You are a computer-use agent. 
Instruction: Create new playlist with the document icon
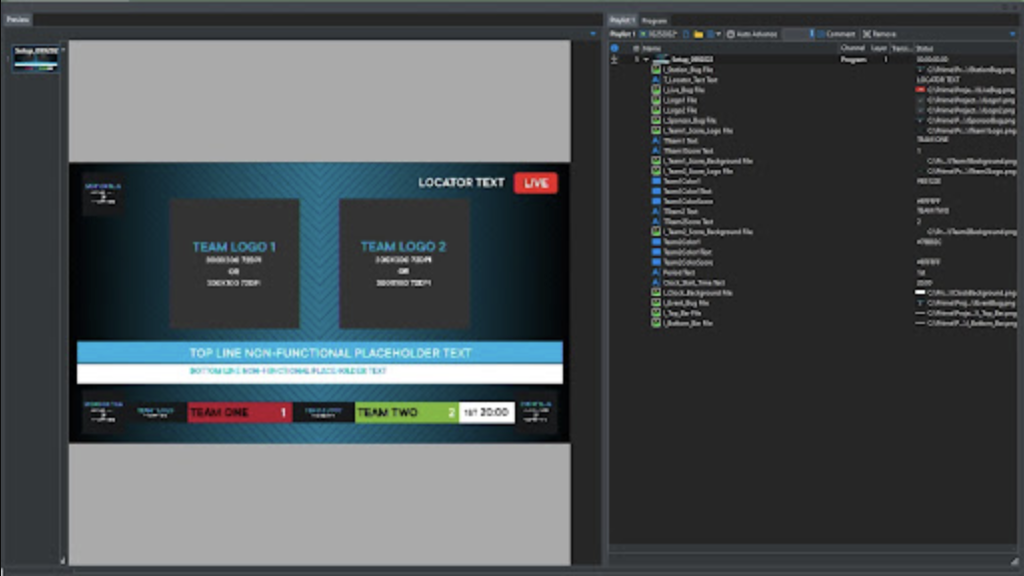[x=686, y=33]
